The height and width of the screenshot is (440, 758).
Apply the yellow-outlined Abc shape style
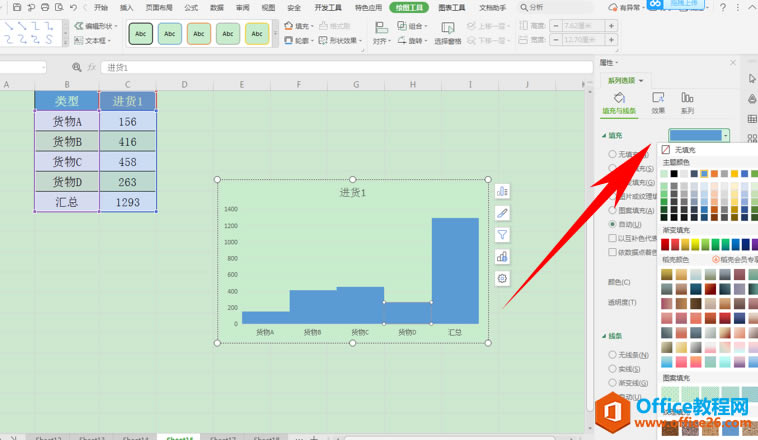click(257, 34)
